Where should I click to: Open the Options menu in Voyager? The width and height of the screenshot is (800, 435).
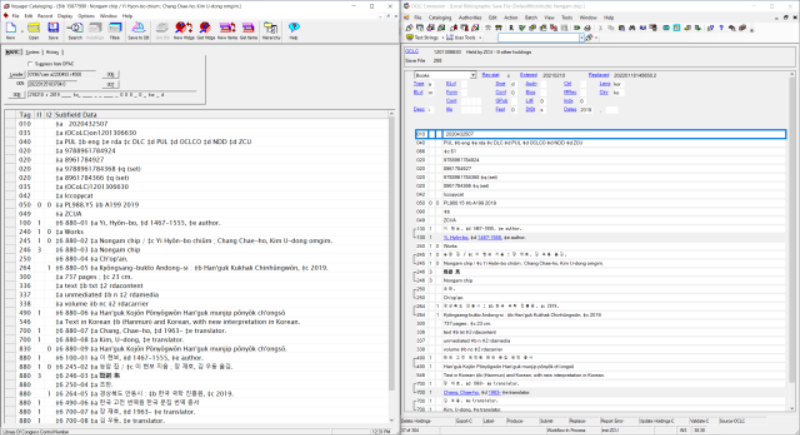pos(86,16)
